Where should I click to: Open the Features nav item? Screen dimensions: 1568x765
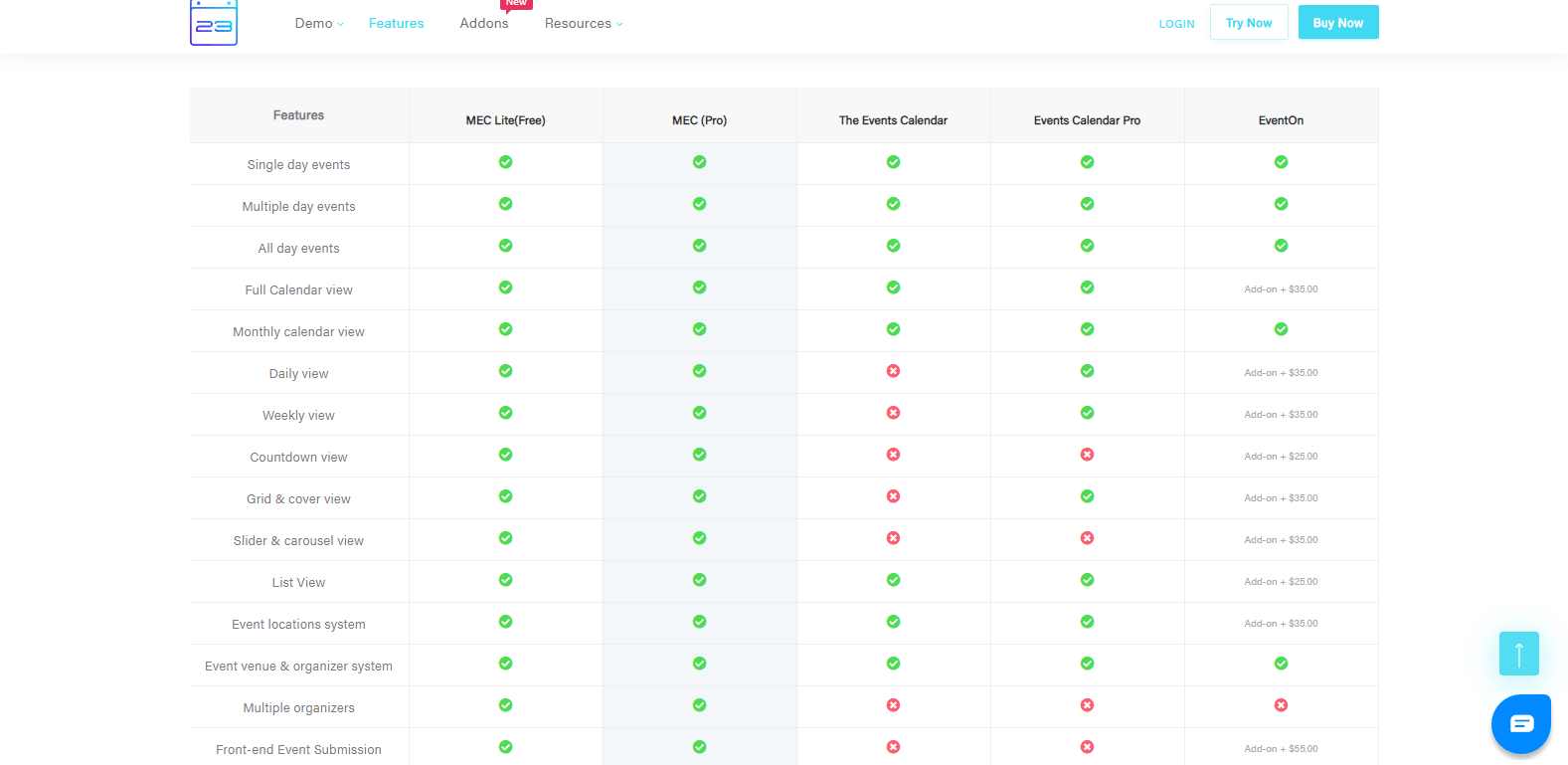396,23
